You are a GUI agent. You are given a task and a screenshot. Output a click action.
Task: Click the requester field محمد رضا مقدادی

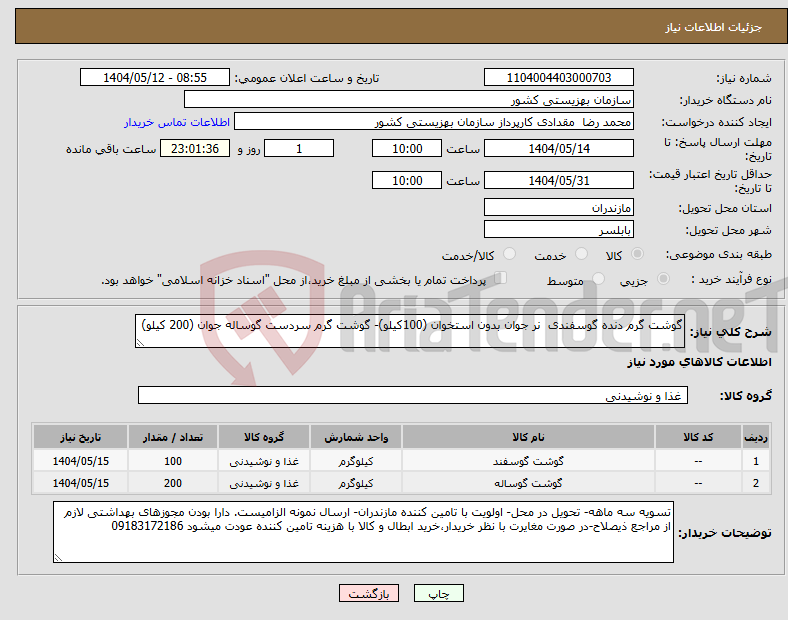click(434, 122)
